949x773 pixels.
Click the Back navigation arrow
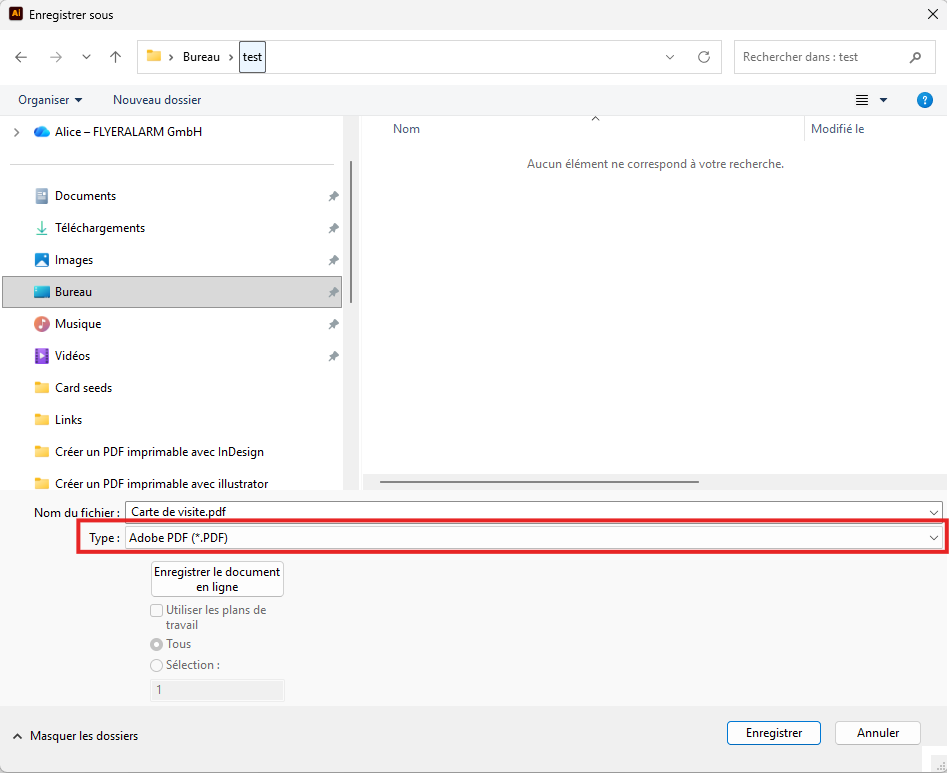coord(22,57)
